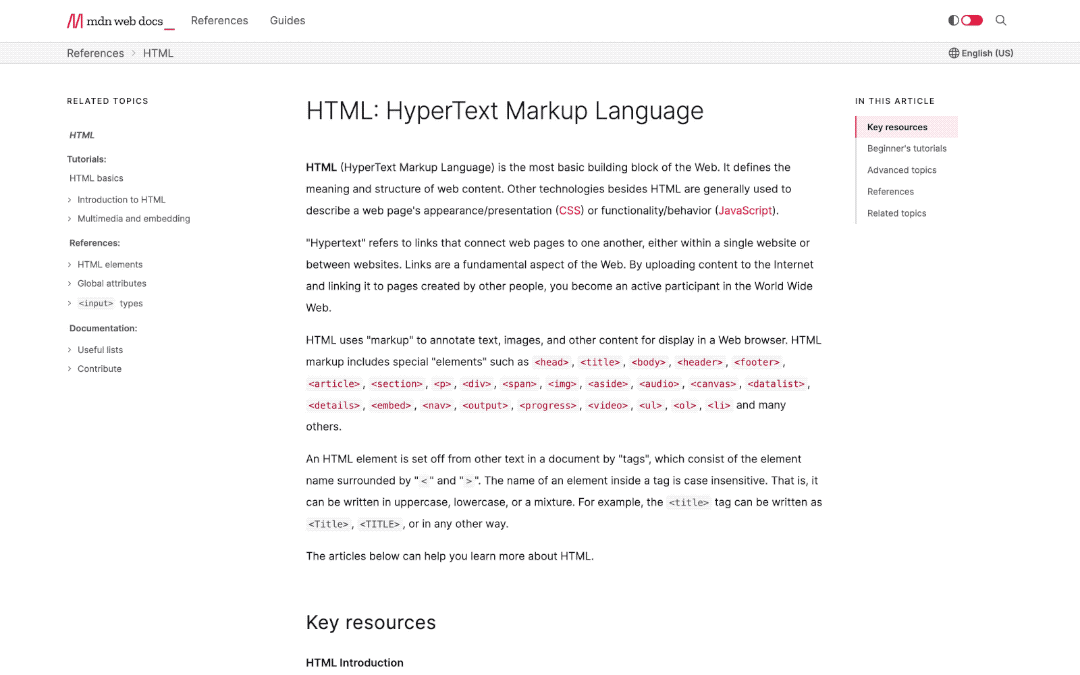Click the globe language icon
1080x675 pixels.
[x=954, y=53]
